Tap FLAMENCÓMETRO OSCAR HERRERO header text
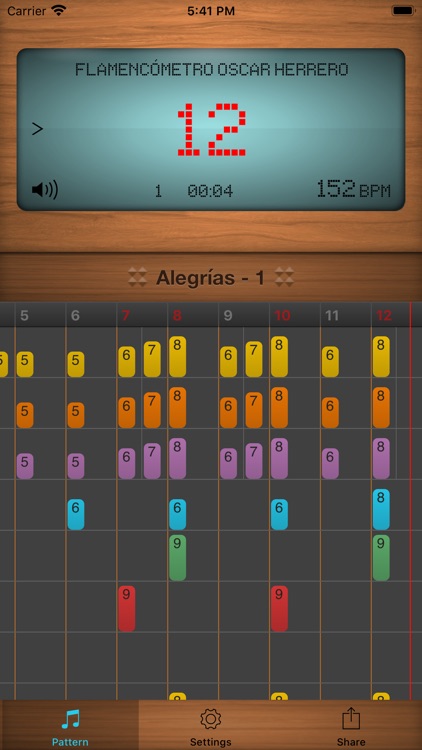Screen dimensions: 422x750 coord(211,70)
